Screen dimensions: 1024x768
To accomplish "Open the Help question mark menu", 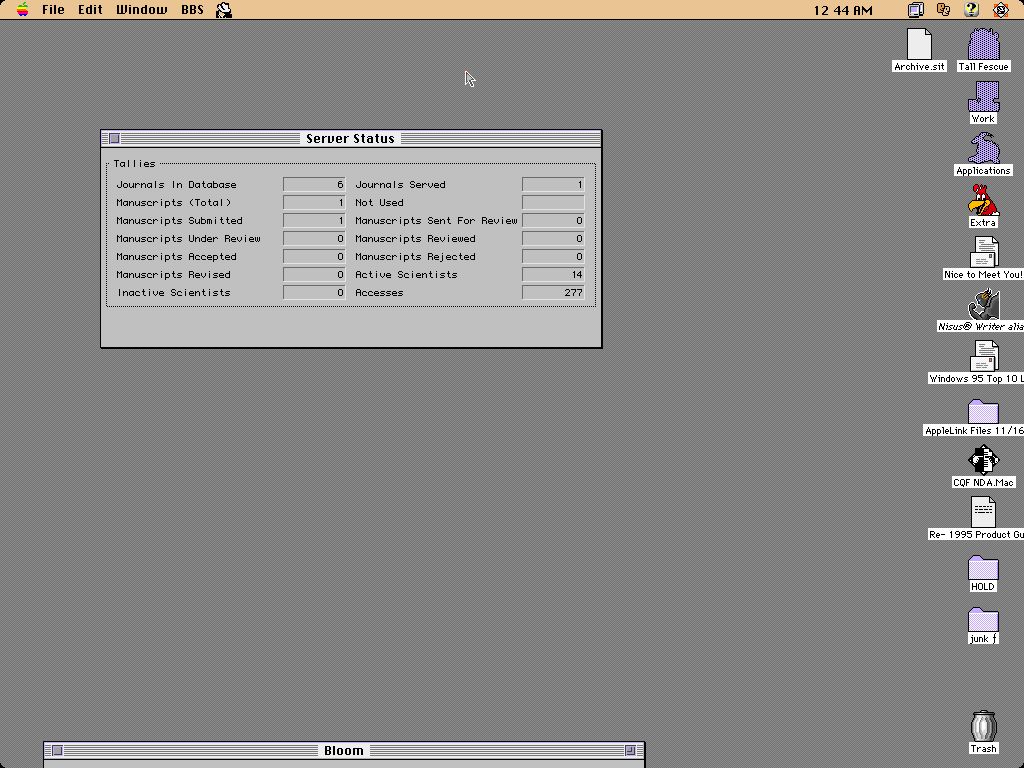I will pos(970,10).
